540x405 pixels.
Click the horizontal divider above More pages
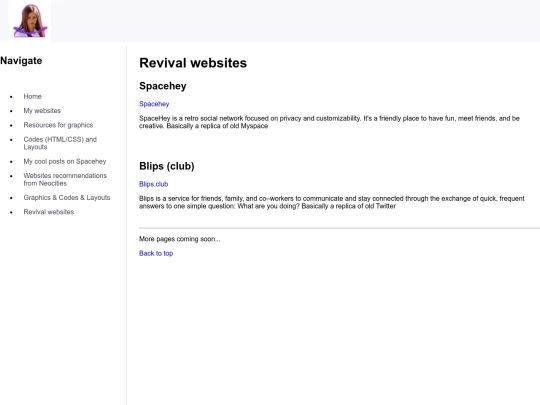(339, 228)
